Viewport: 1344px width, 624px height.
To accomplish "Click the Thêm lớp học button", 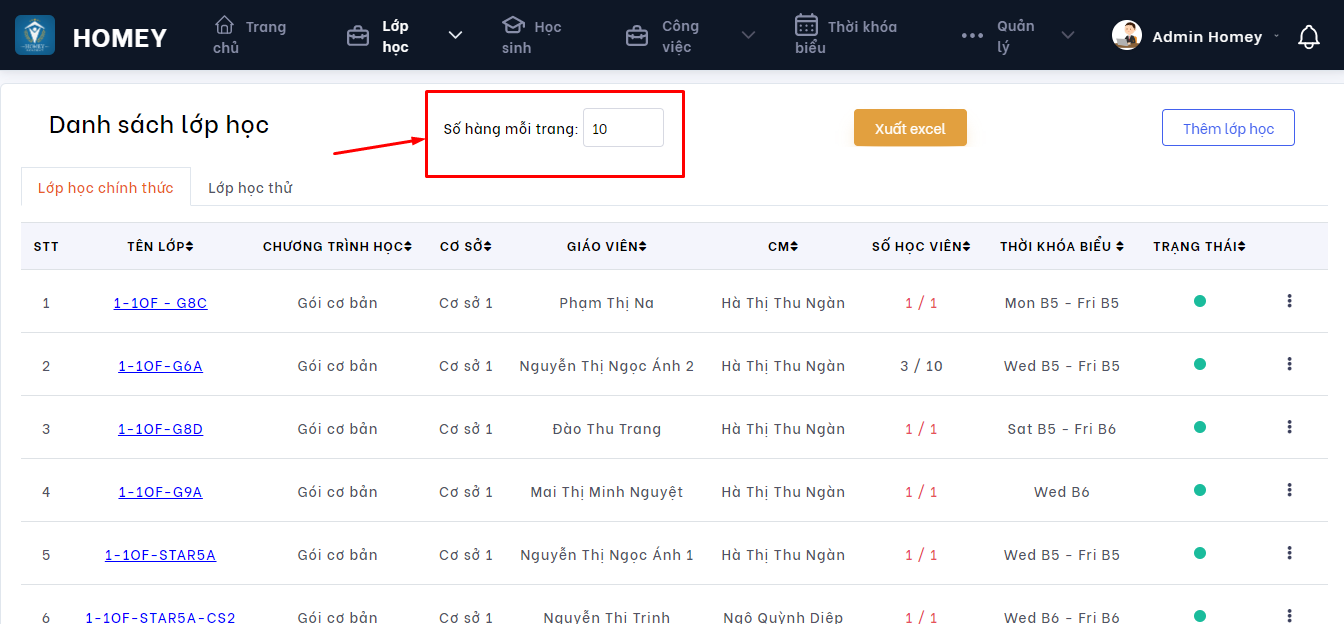I will click(x=1228, y=128).
